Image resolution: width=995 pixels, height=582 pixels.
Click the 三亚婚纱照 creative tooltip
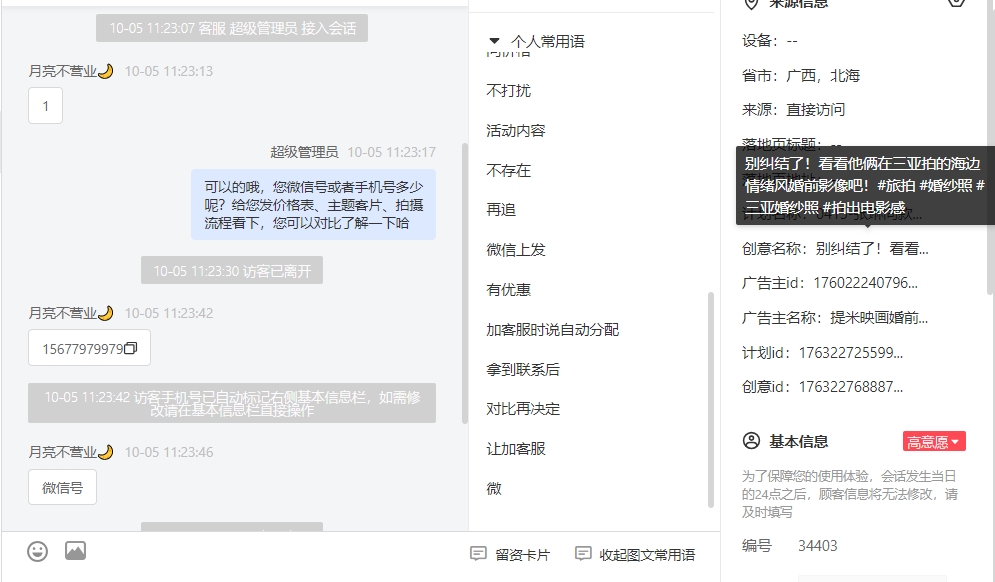(865, 185)
